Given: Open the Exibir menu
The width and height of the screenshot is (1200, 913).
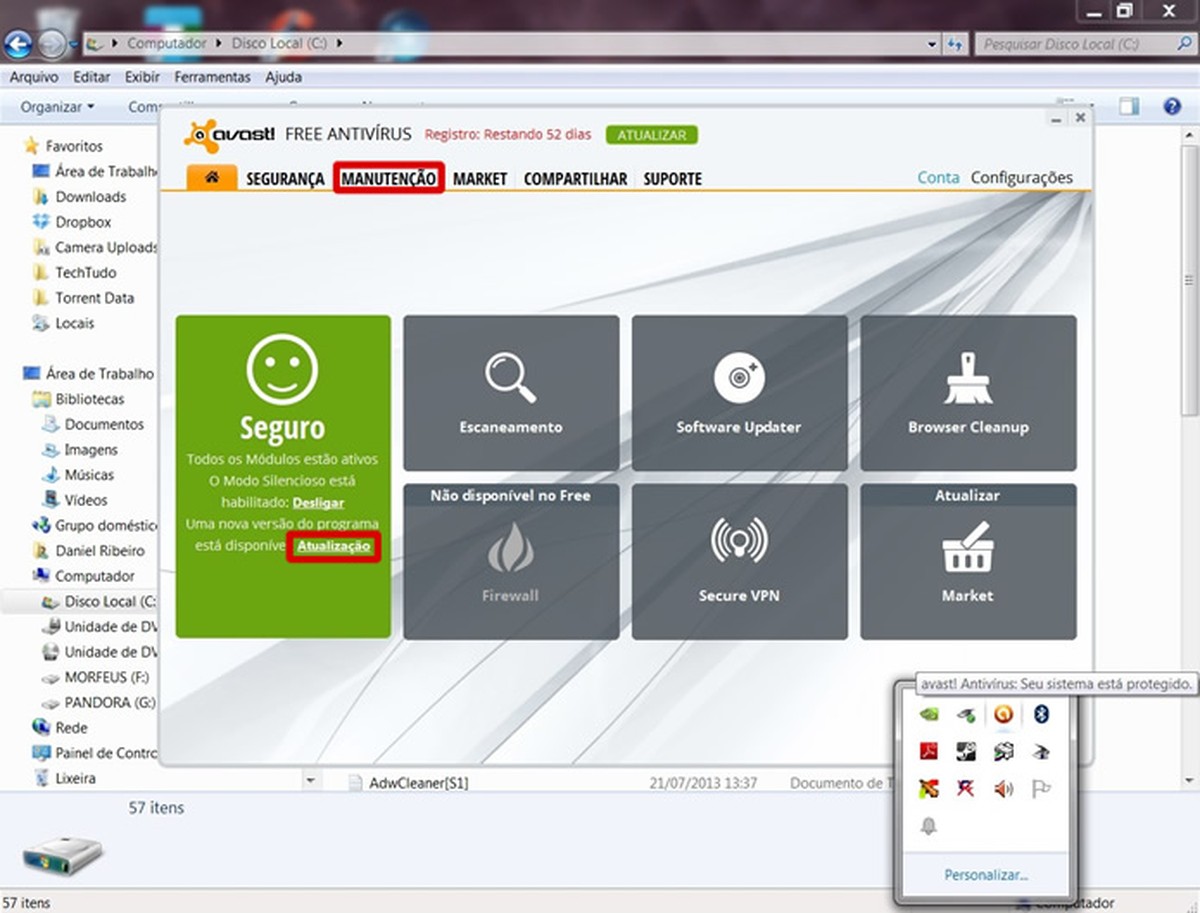Looking at the screenshot, I should click(x=143, y=77).
